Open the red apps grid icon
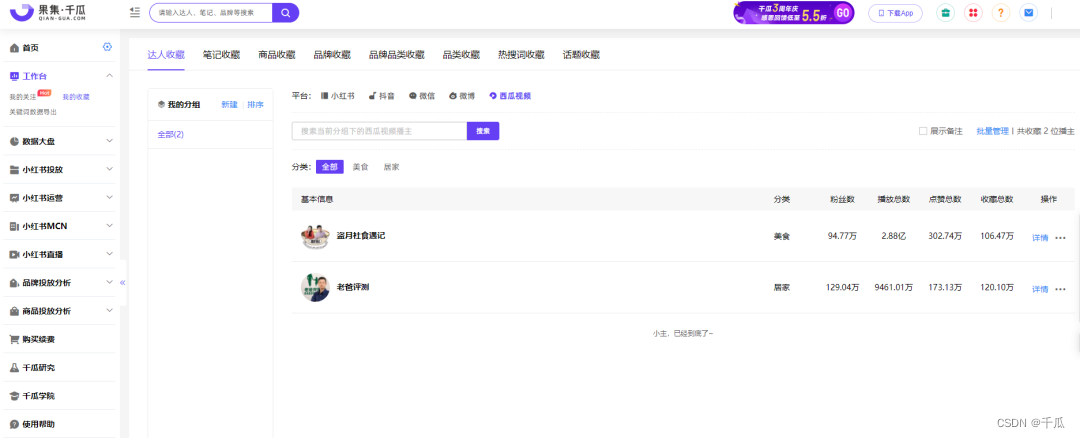The height and width of the screenshot is (438, 1080). coord(973,12)
